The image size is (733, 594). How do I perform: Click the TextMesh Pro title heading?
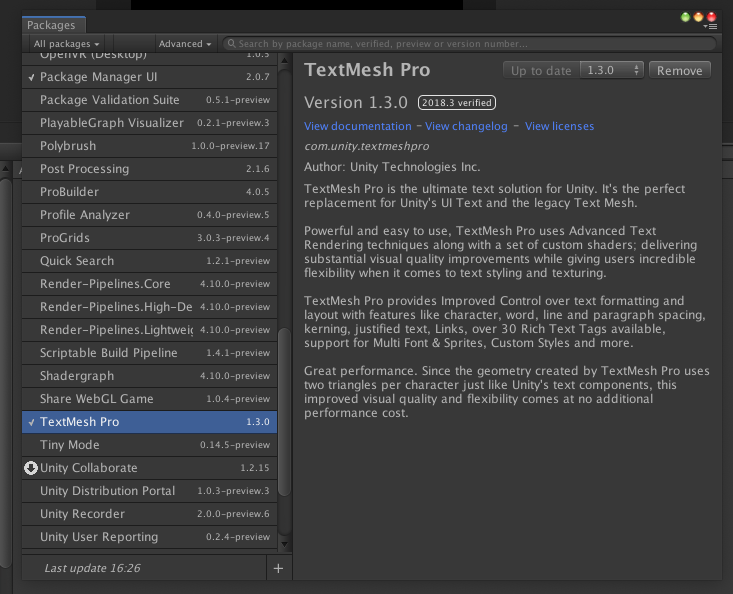coord(367,70)
